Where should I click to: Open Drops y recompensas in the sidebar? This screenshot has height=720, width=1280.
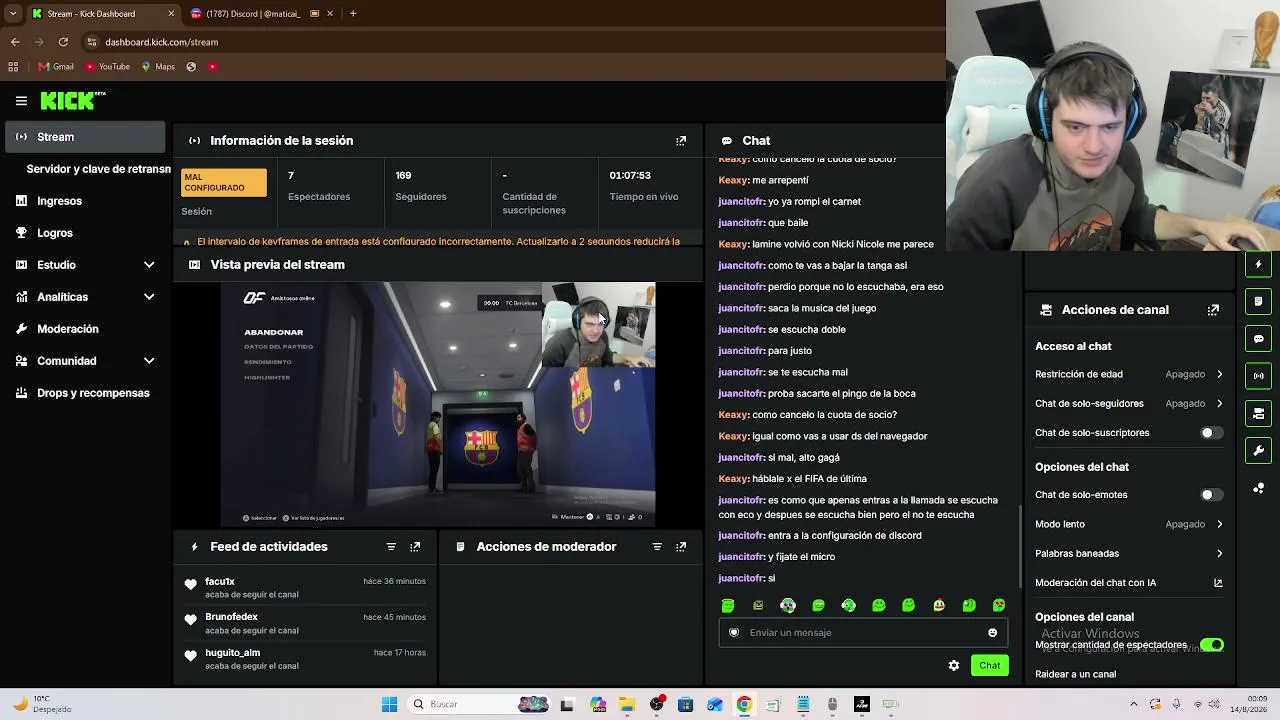86,393
